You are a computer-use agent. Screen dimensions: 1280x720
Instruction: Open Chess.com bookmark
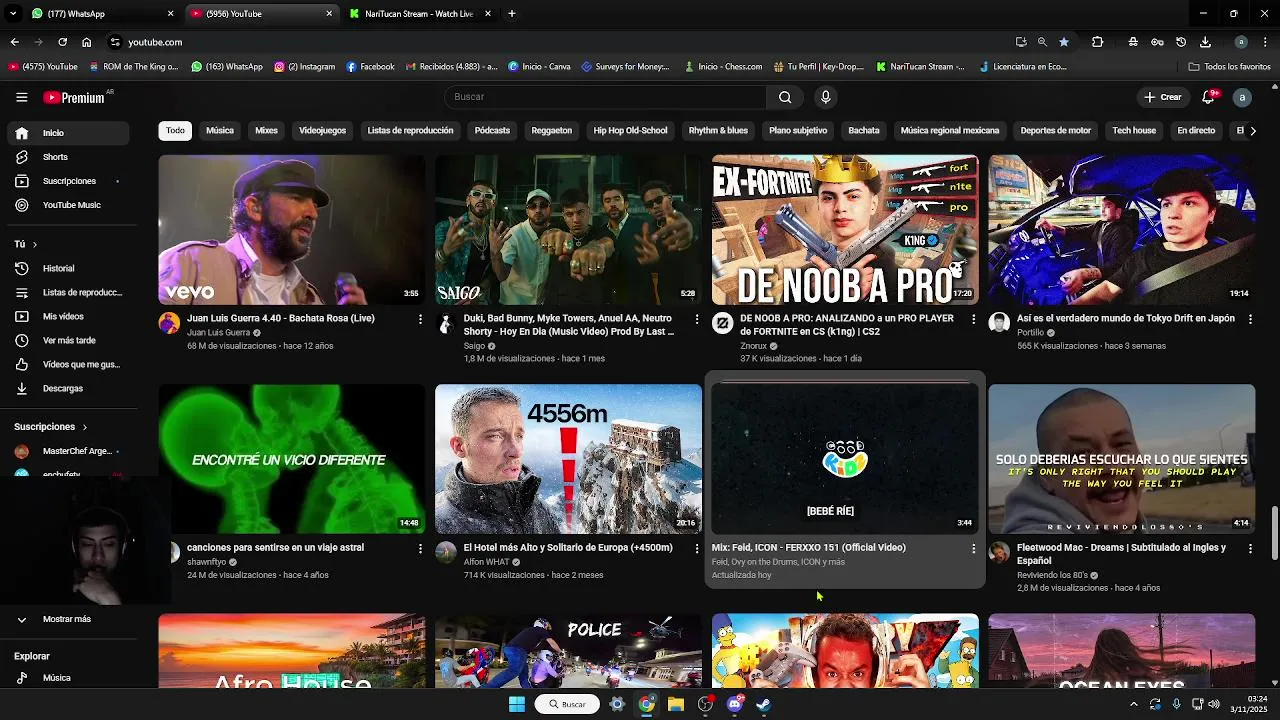[723, 67]
